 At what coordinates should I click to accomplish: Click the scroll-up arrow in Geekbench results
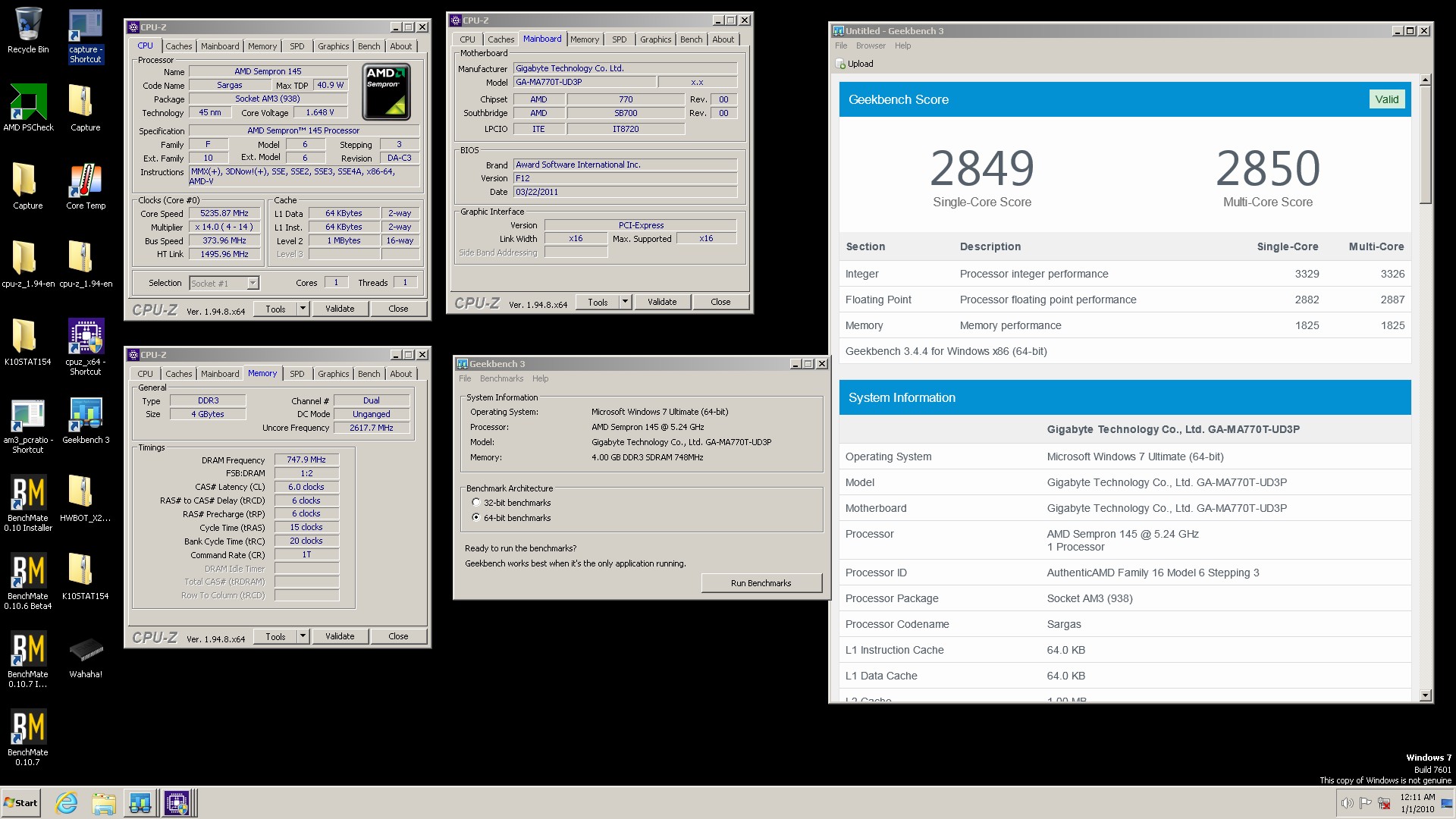click(x=1426, y=80)
